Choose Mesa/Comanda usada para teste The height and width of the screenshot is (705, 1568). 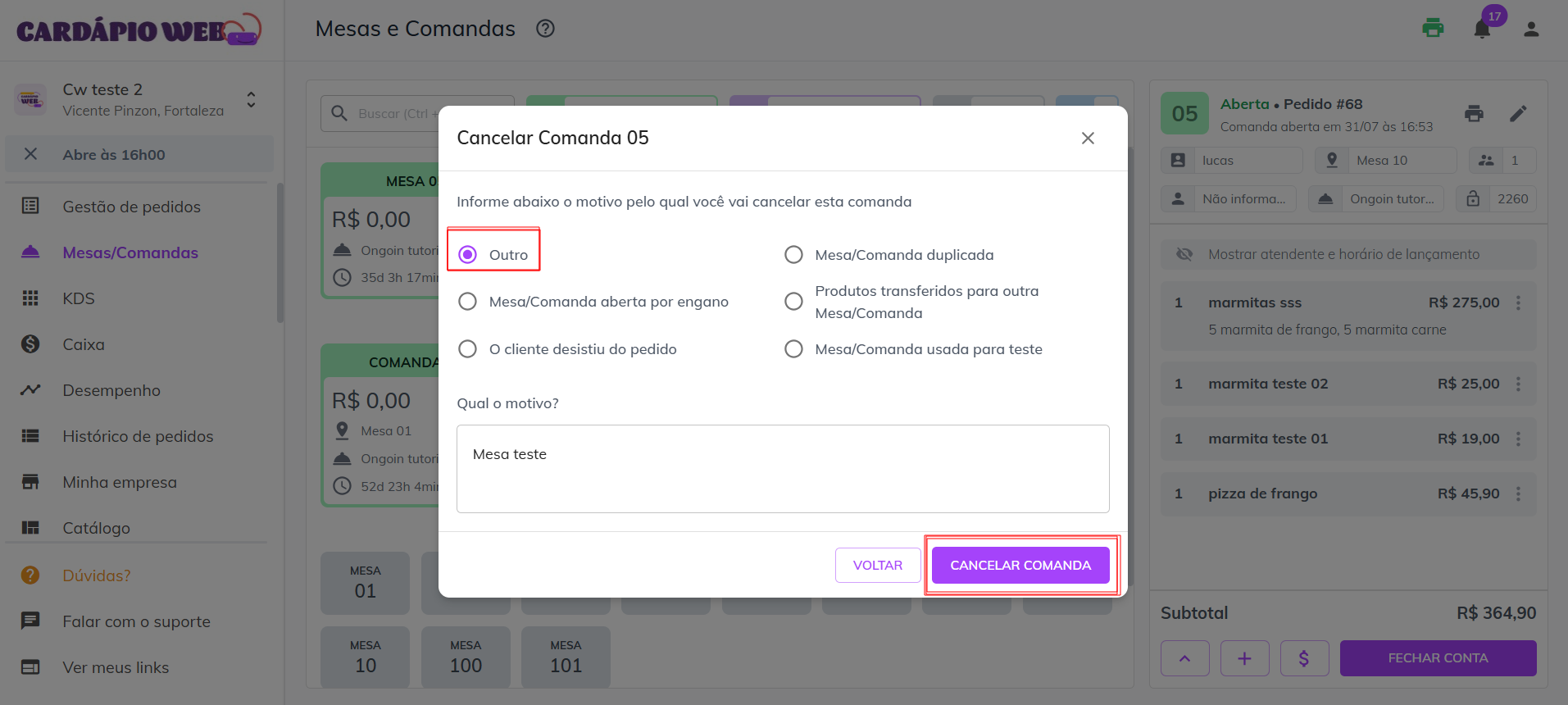pos(793,349)
